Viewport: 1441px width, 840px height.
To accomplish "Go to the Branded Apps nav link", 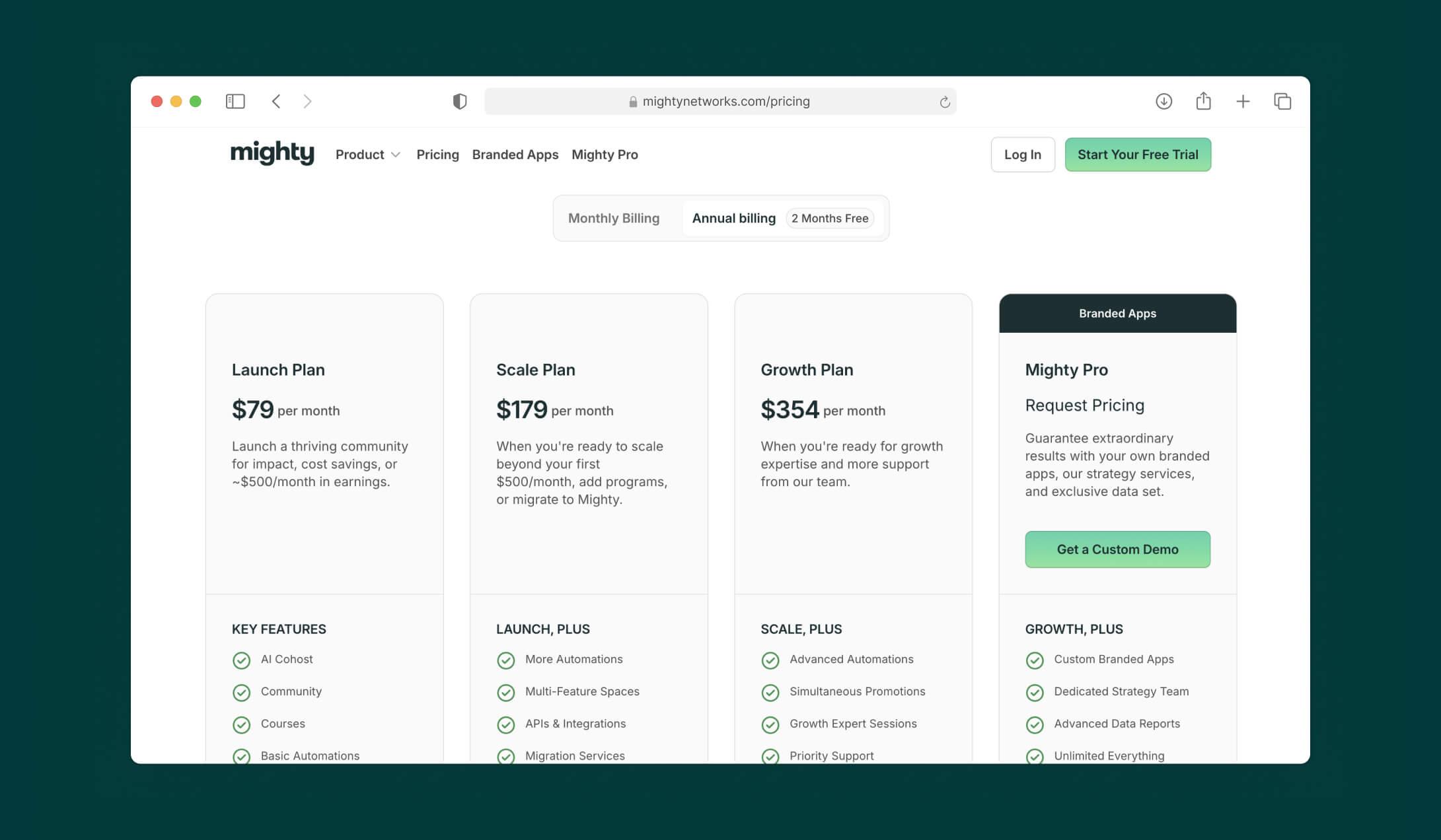I will 515,155.
